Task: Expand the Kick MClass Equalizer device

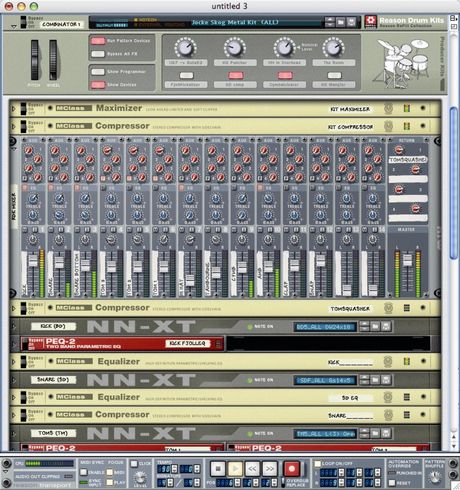Action: coord(13,362)
